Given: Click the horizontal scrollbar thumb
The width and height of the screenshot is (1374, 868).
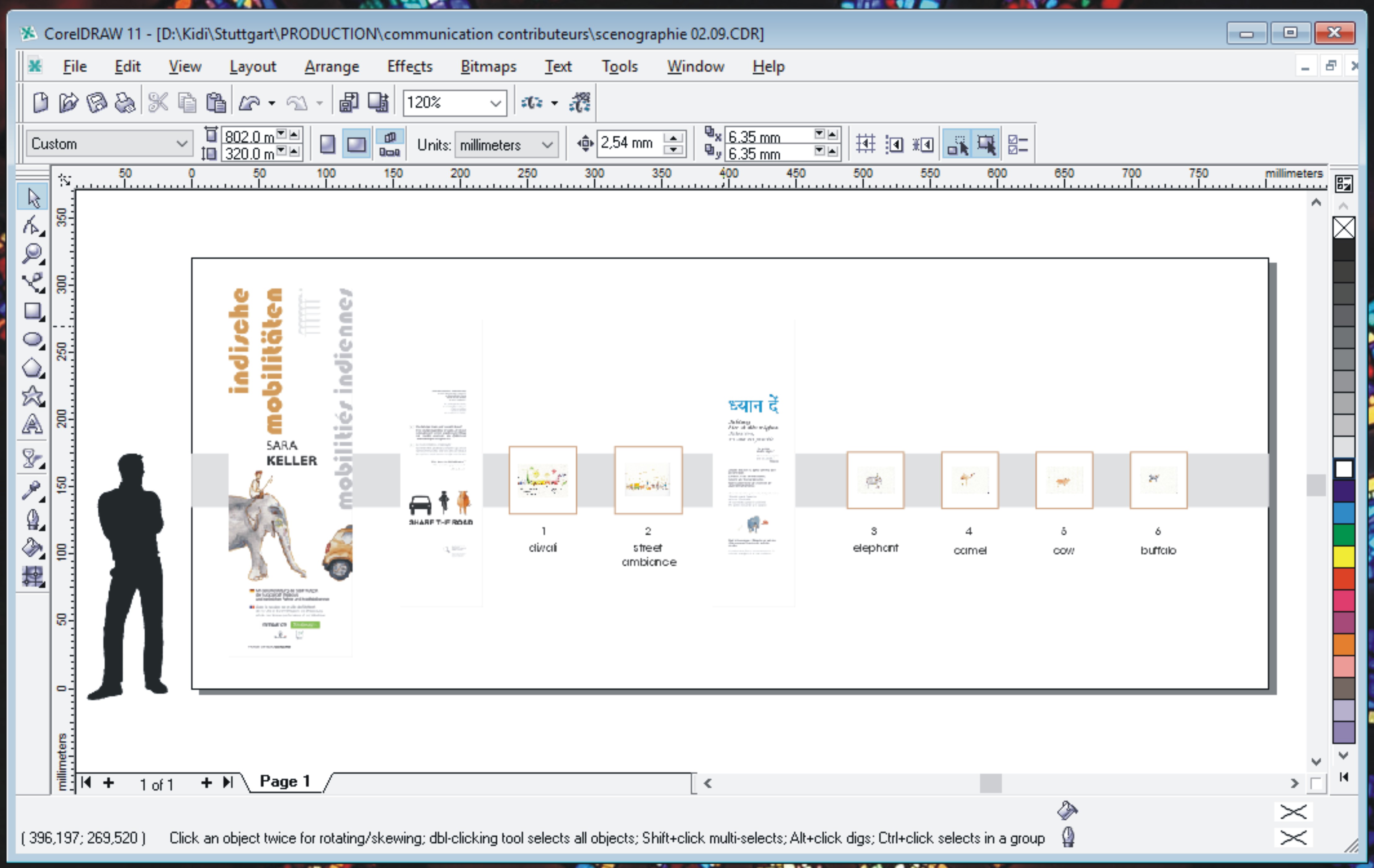Looking at the screenshot, I should pyautogui.click(x=991, y=783).
